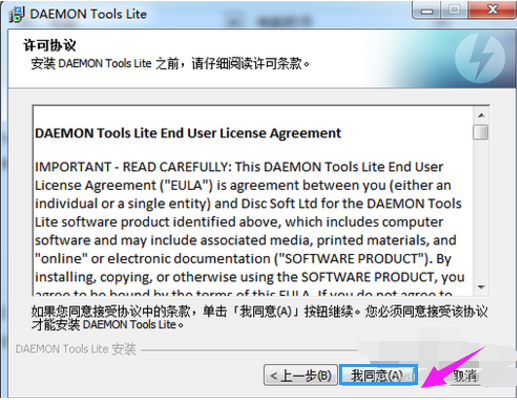Minimize the DAEMON Tools Lite installer window
The image size is (517, 400).
427,11
